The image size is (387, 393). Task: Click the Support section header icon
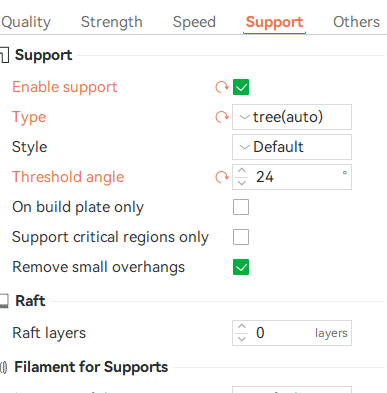pyautogui.click(x=4, y=55)
